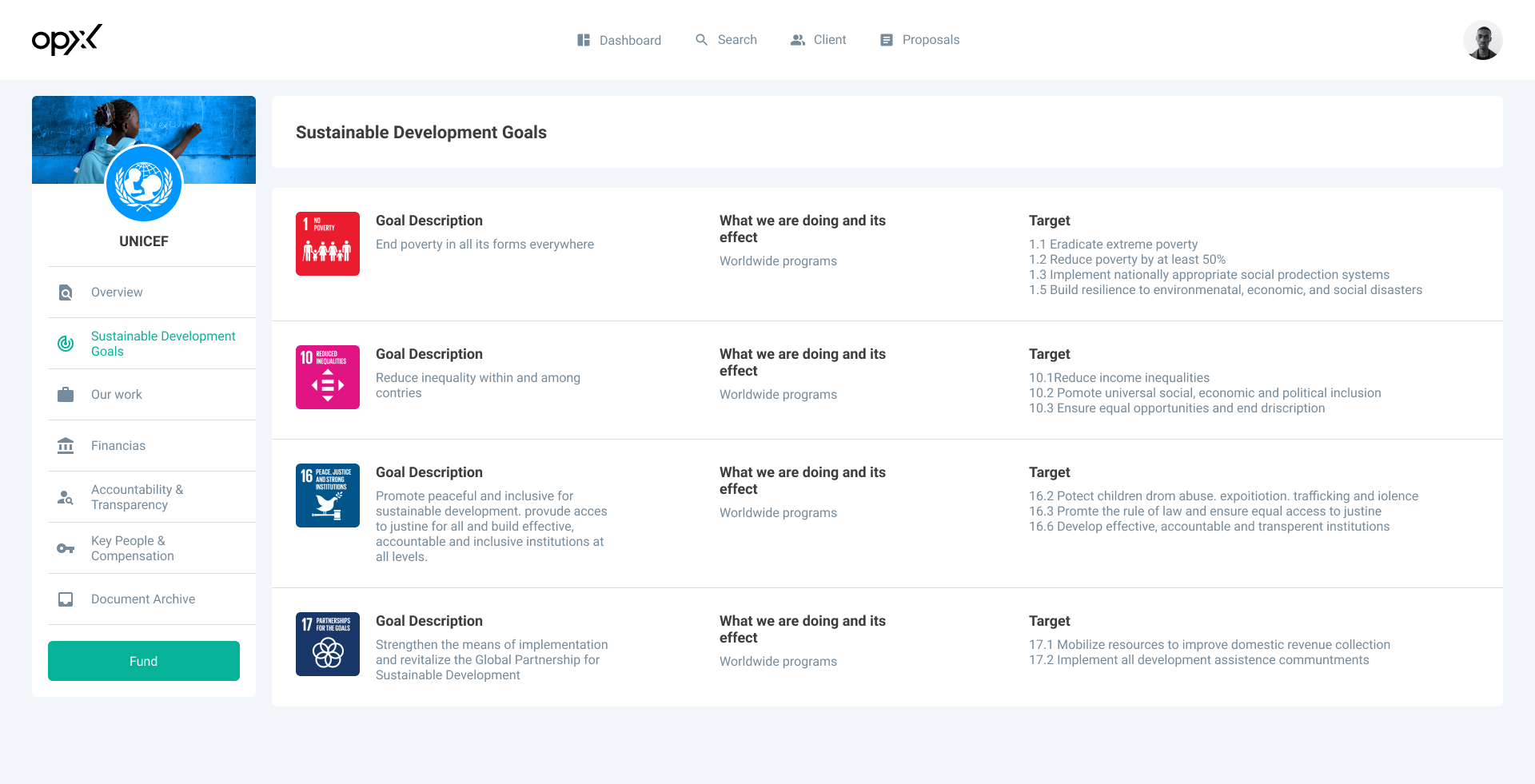
Task: Click the Overview sidebar icon
Action: pos(66,293)
